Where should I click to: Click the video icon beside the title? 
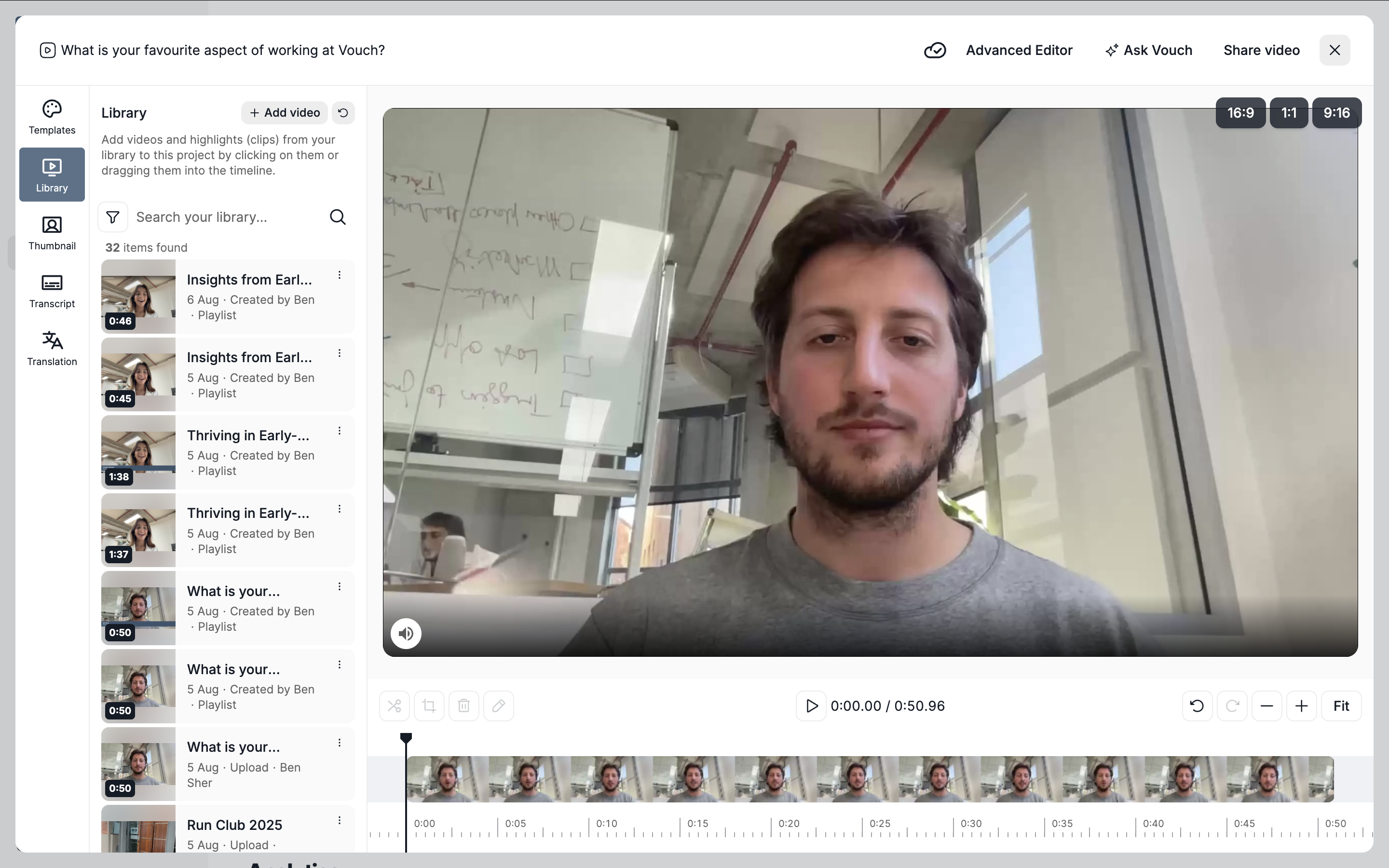(48, 51)
